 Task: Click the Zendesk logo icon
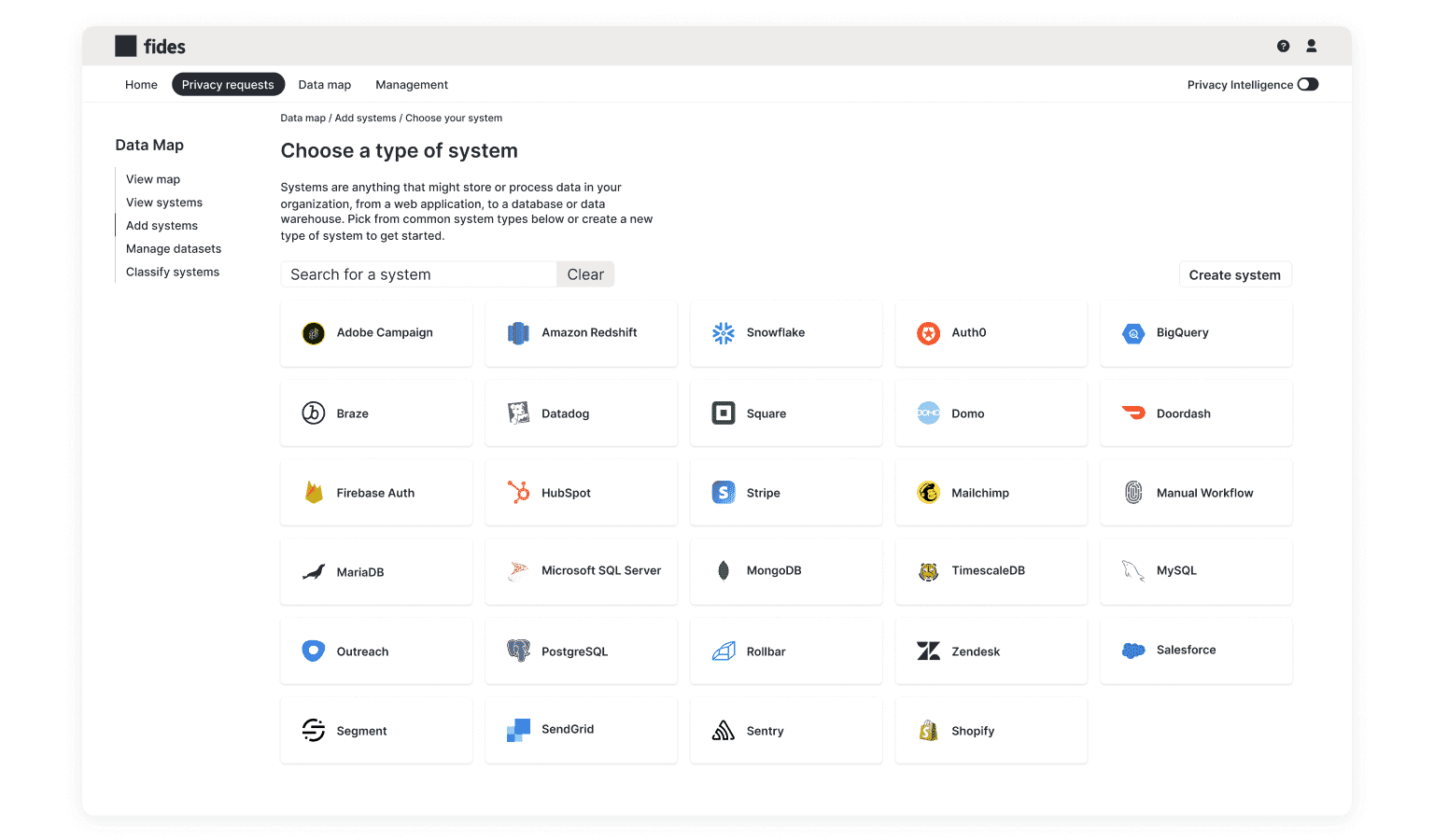pyautogui.click(x=928, y=651)
